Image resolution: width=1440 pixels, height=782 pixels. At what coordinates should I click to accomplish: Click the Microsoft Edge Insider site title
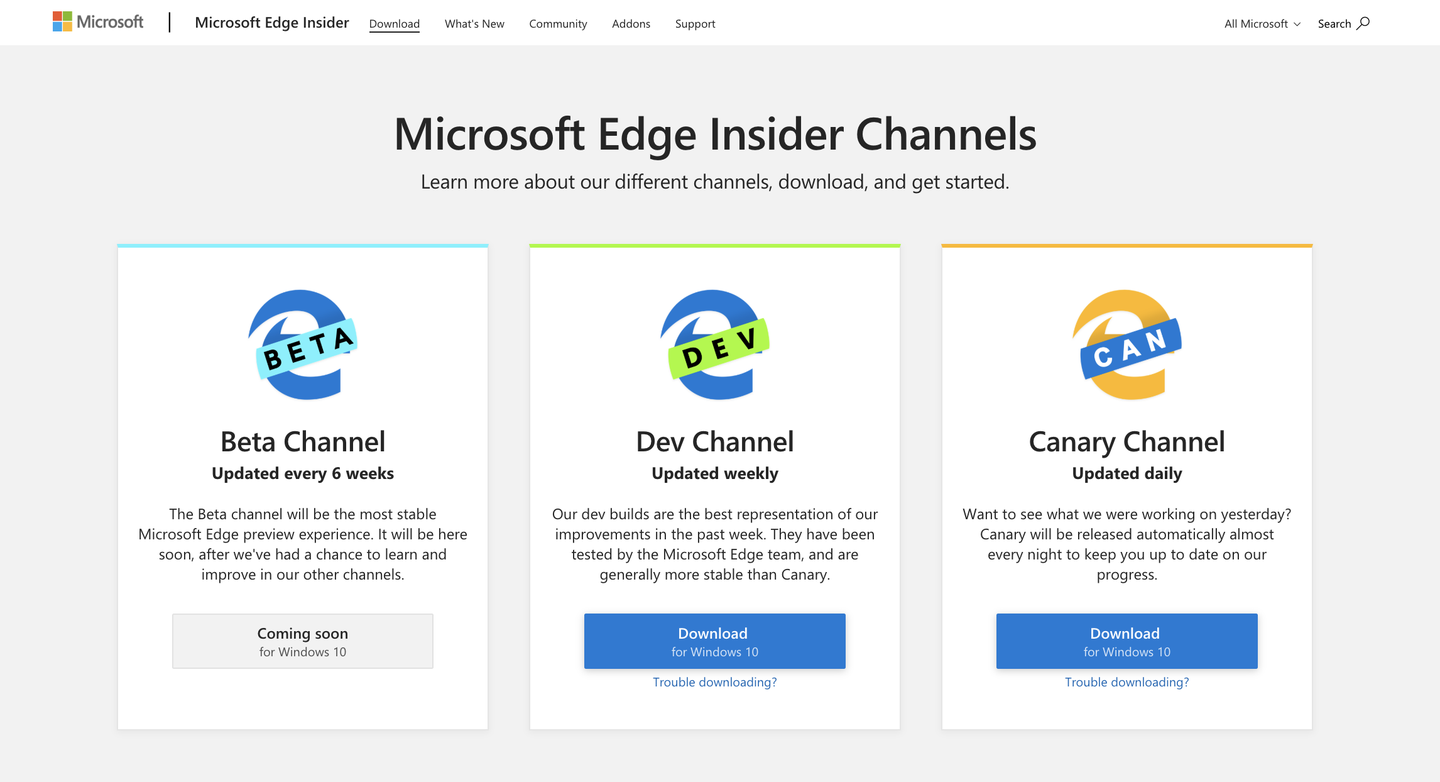(x=272, y=23)
